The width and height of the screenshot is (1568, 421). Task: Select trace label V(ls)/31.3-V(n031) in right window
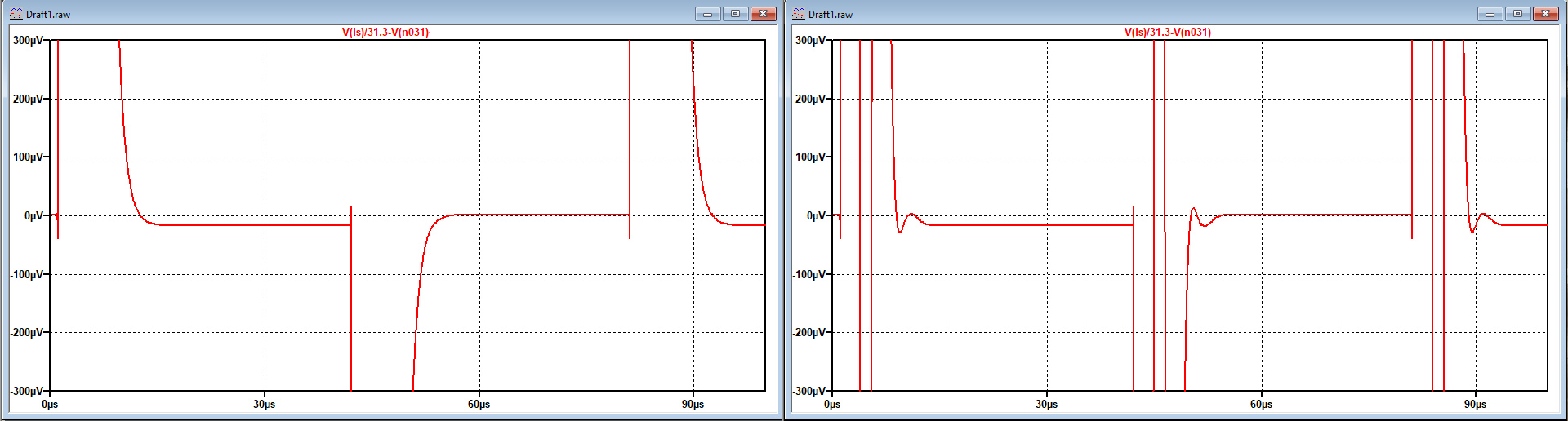click(x=1168, y=32)
